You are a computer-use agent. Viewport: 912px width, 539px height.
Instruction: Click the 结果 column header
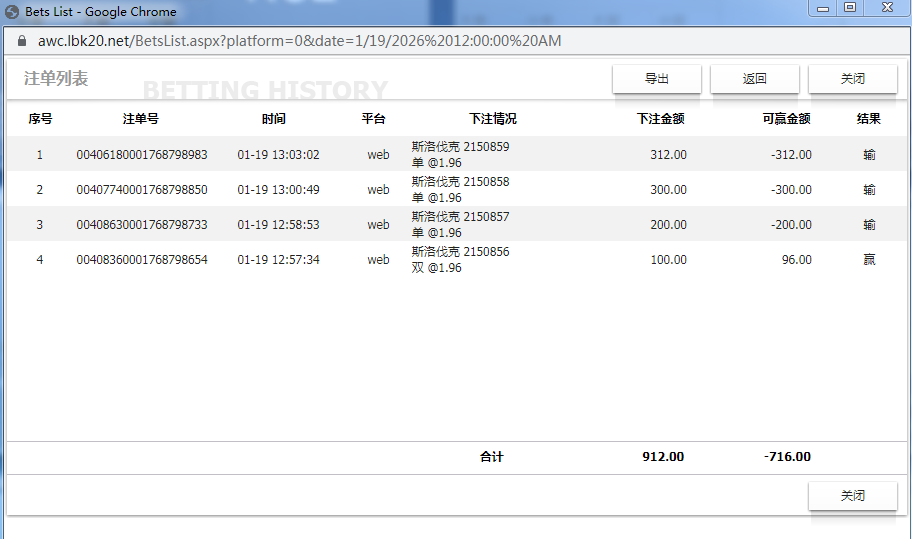[x=868, y=119]
